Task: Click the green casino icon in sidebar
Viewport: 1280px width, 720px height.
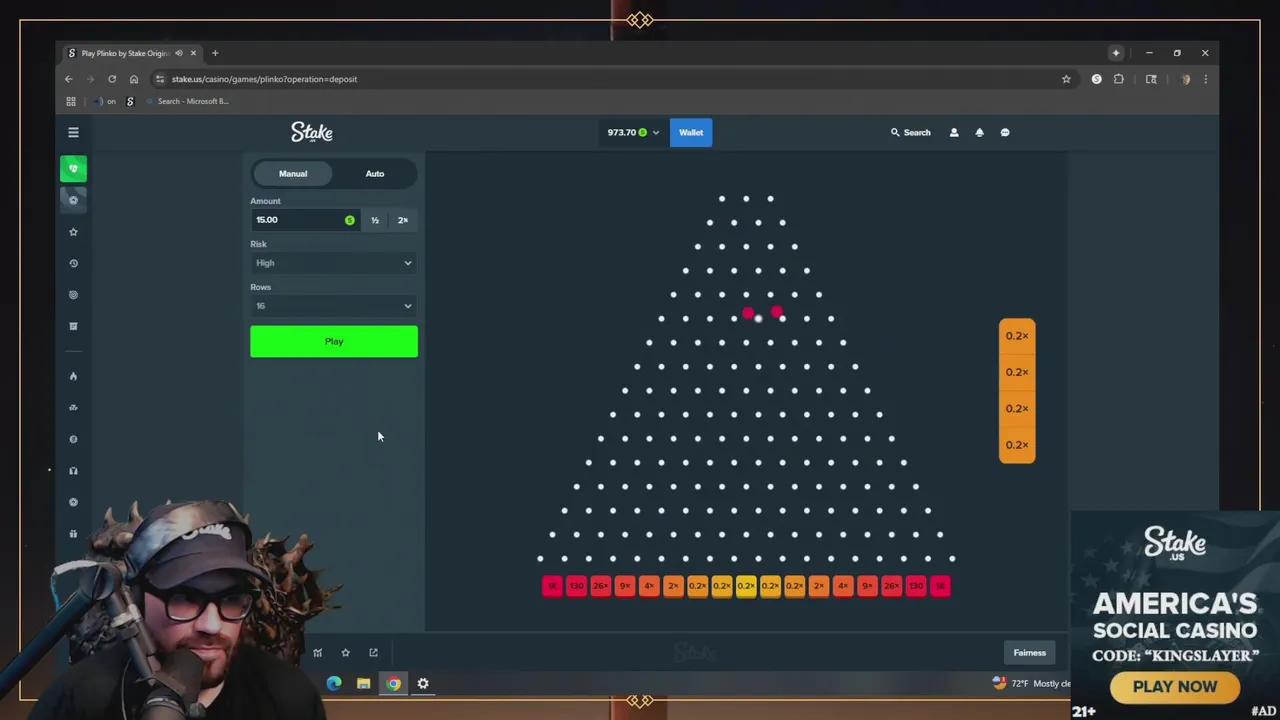Action: [x=73, y=168]
